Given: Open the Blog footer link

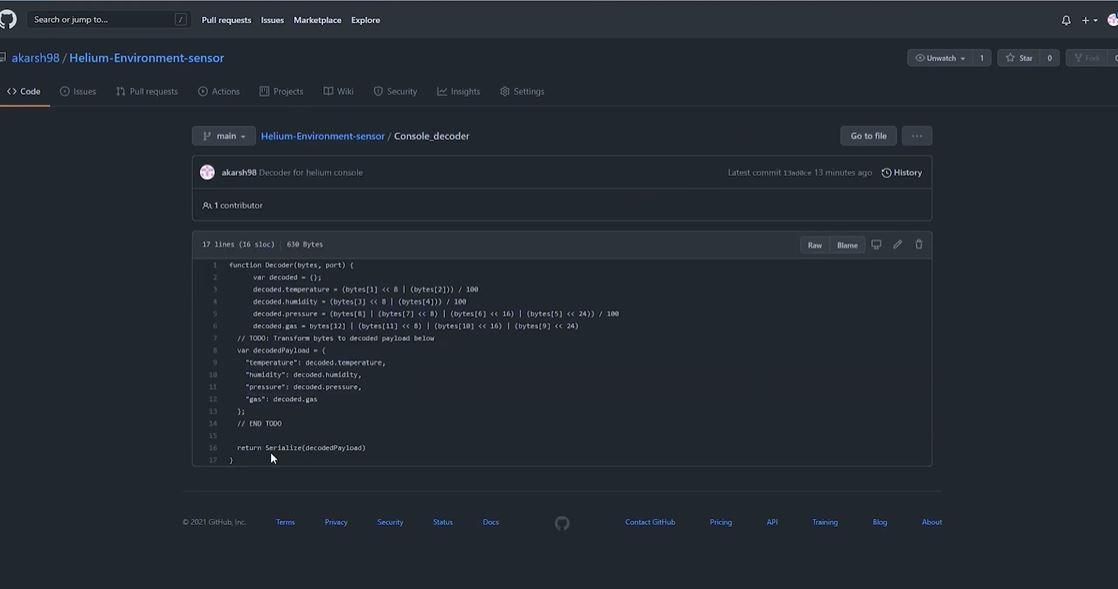Looking at the screenshot, I should [880, 522].
